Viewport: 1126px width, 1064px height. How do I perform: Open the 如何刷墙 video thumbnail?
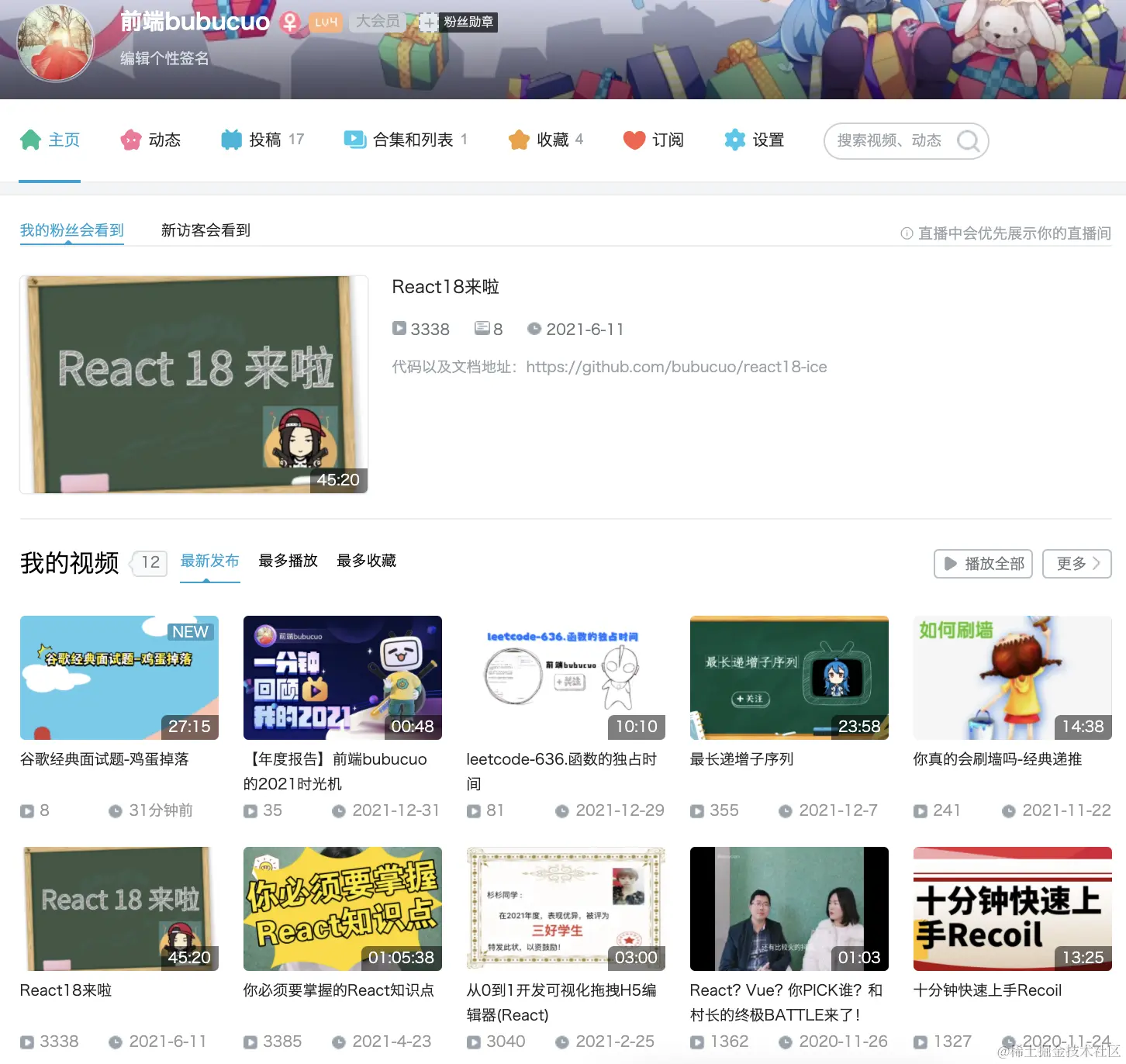[1013, 678]
